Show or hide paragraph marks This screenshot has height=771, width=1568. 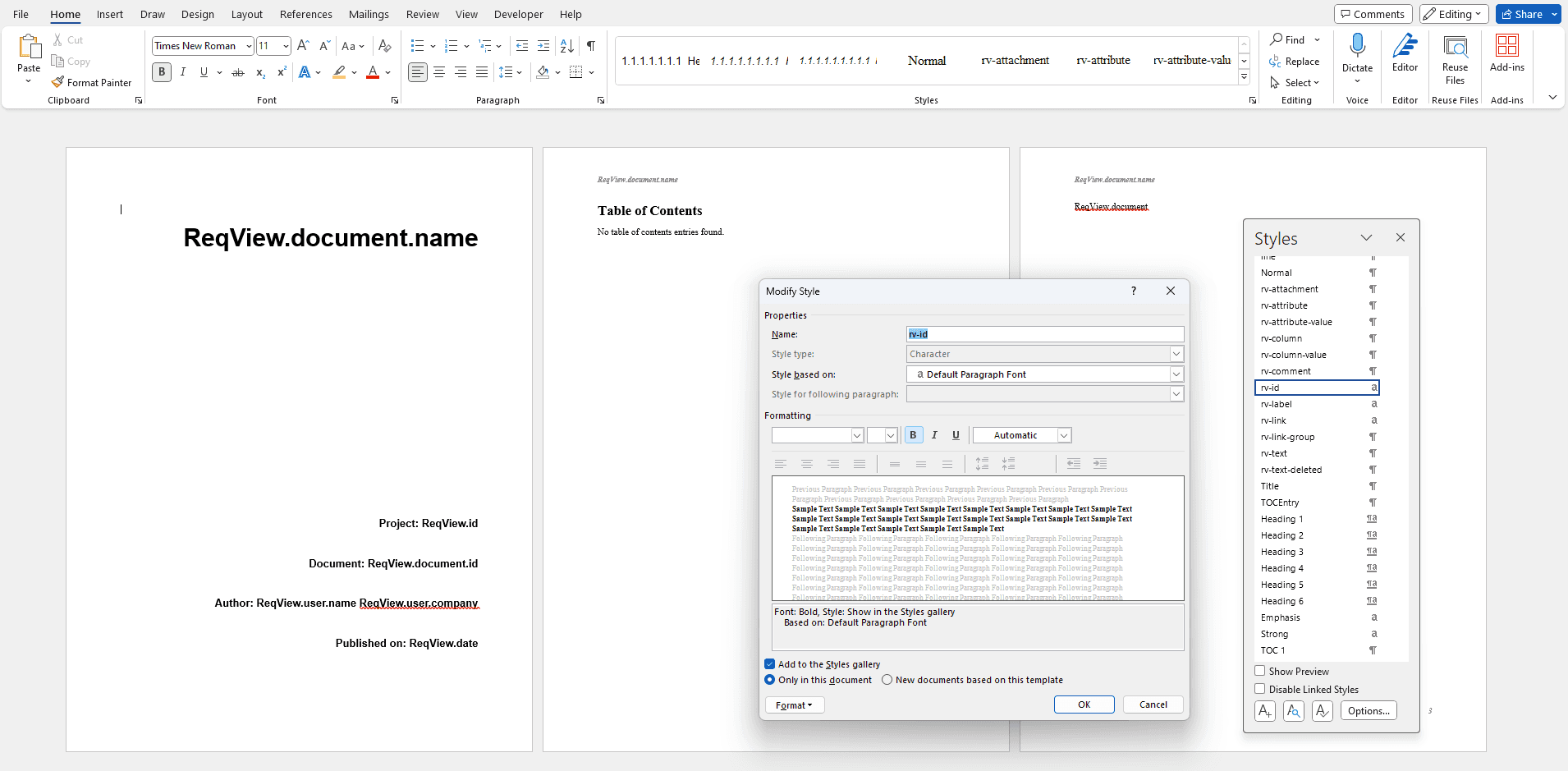591,46
